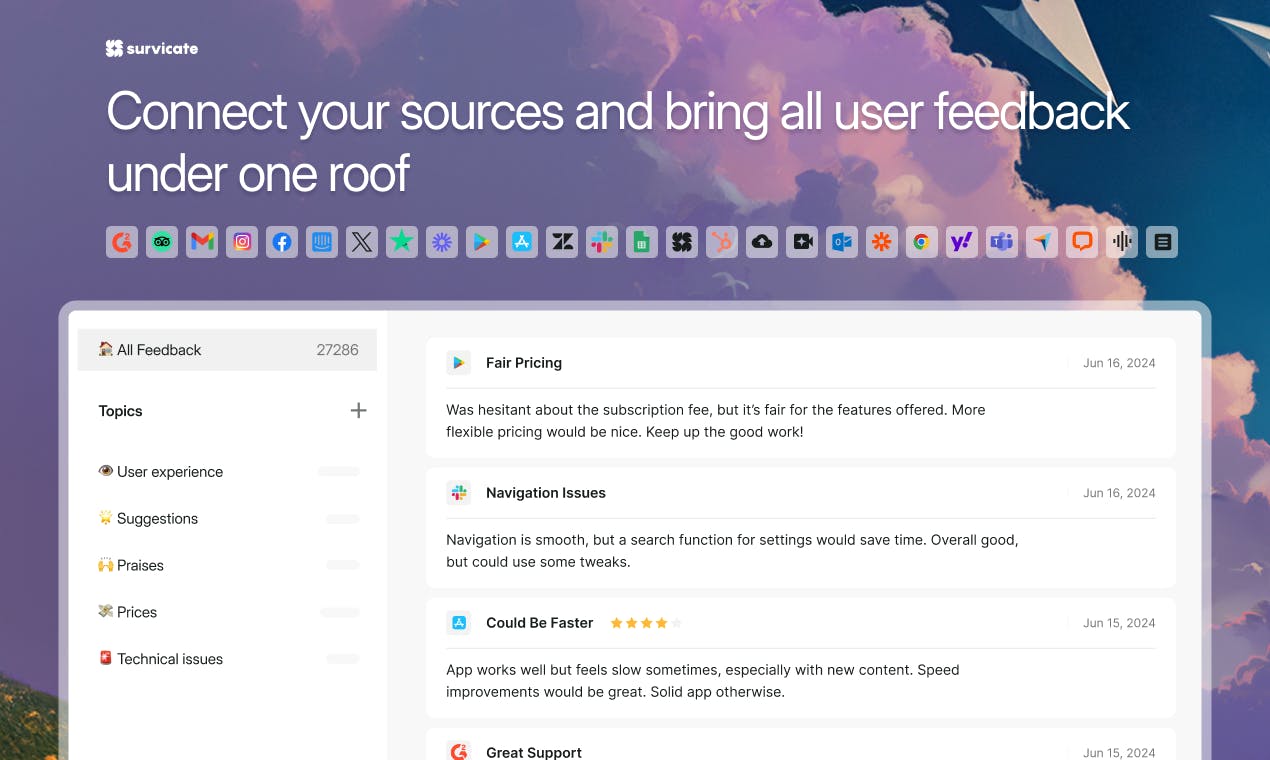Open the Could Be Faster feedback title
The height and width of the screenshot is (760, 1270).
540,623
